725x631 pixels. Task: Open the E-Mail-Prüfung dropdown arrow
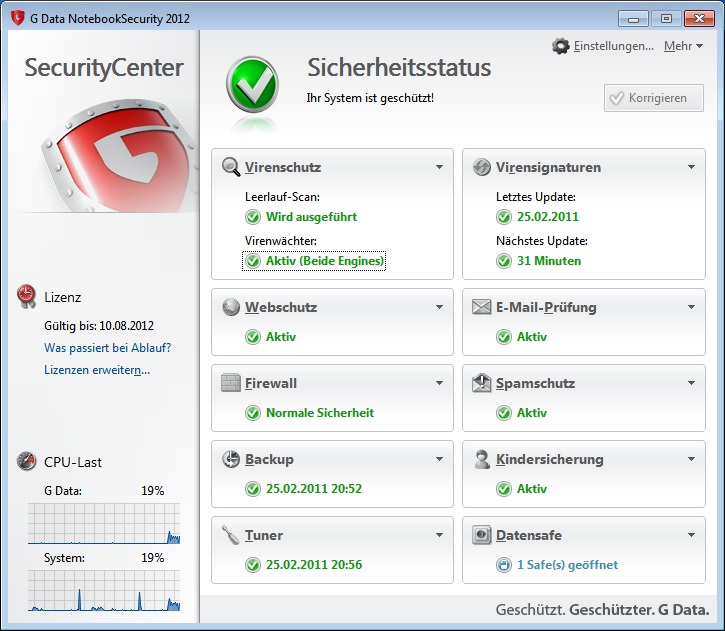(691, 307)
